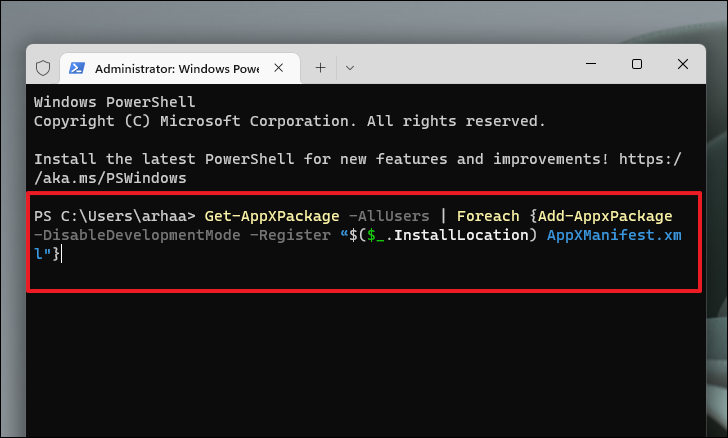
Task: Click the administrator shield icon
Action: pos(43,68)
